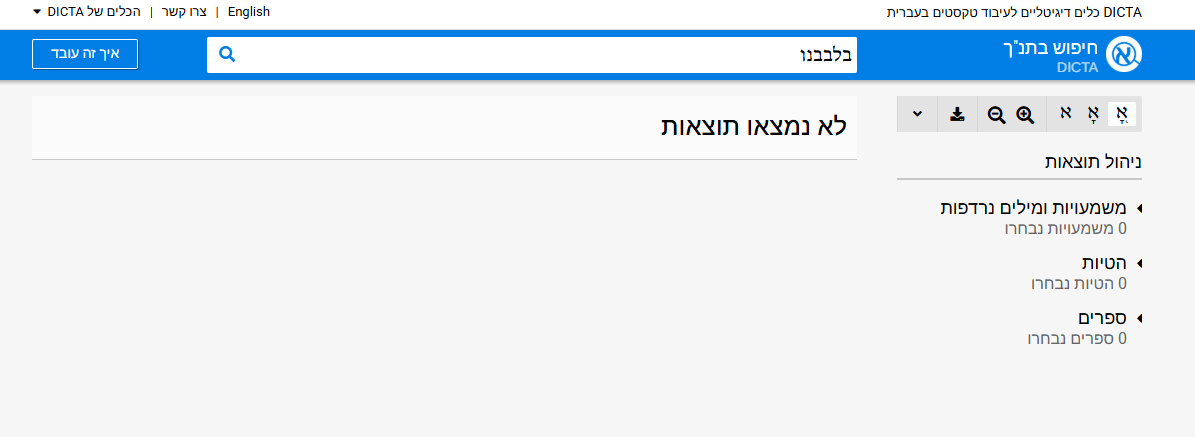
Task: Click the חיפוש בתנ"ך site title
Action: [1050, 47]
